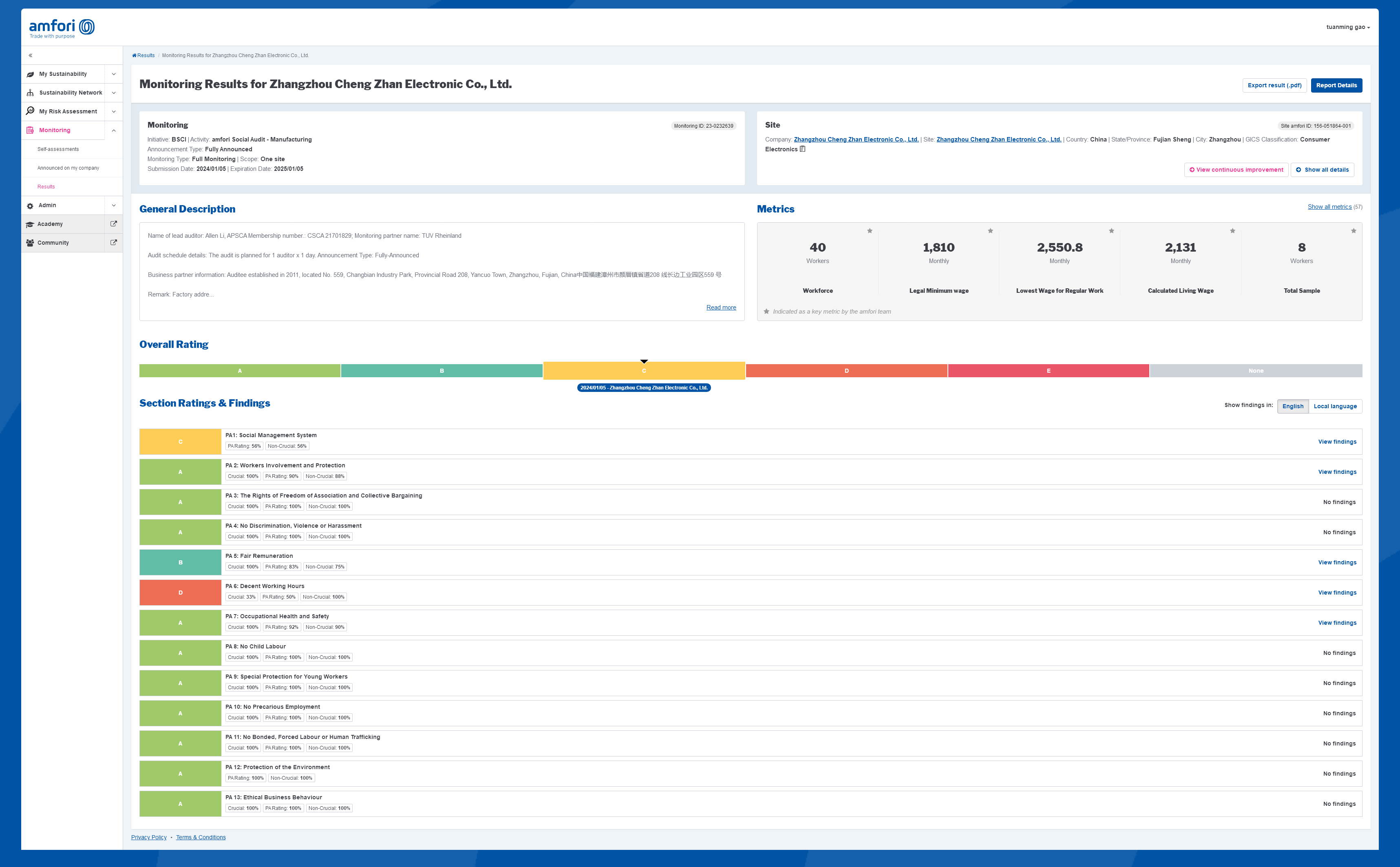View findings for PA 6 Decent Working Hours

1336,592
